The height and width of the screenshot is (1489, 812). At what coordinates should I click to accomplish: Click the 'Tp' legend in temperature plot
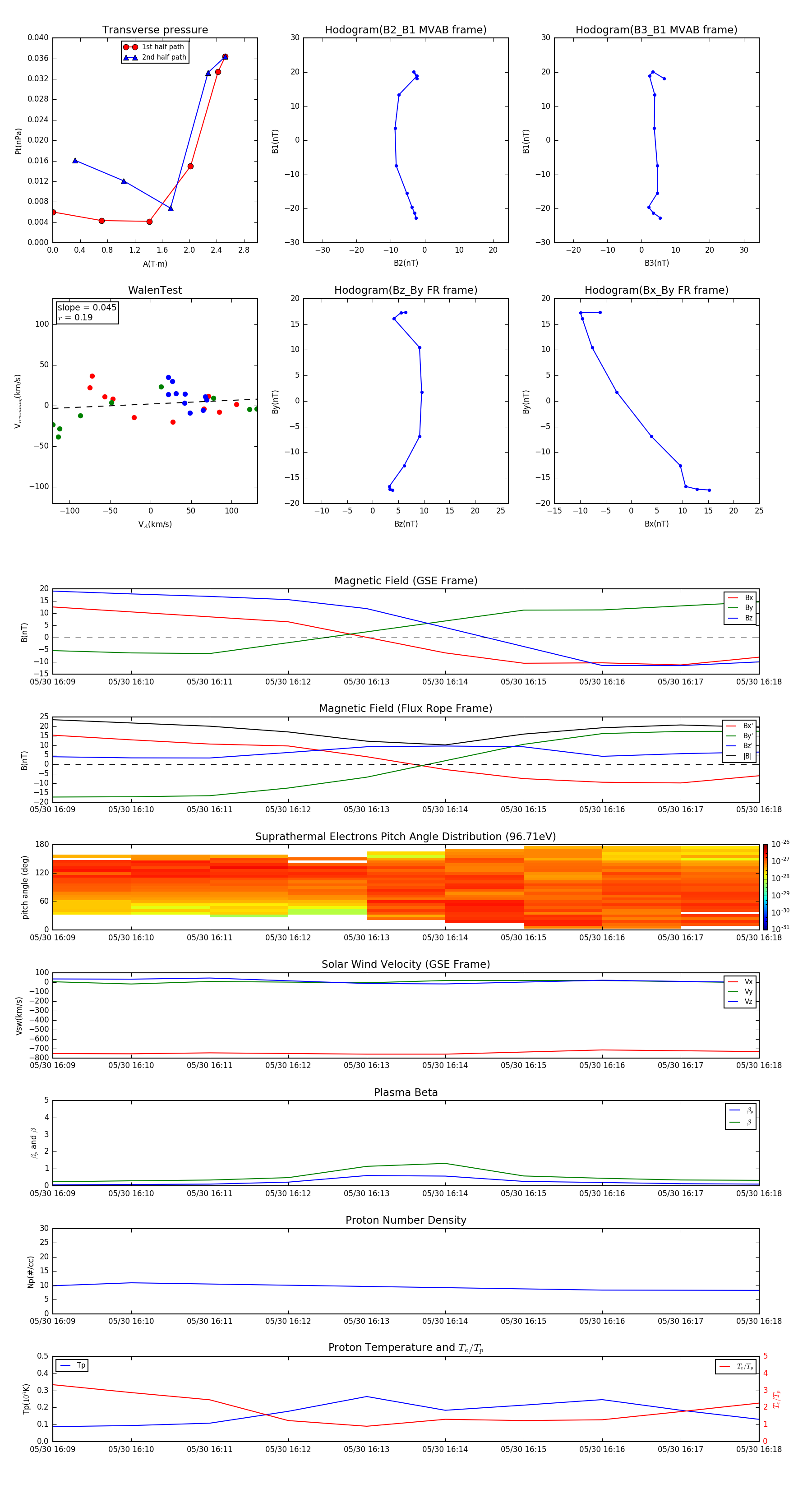tap(72, 1365)
